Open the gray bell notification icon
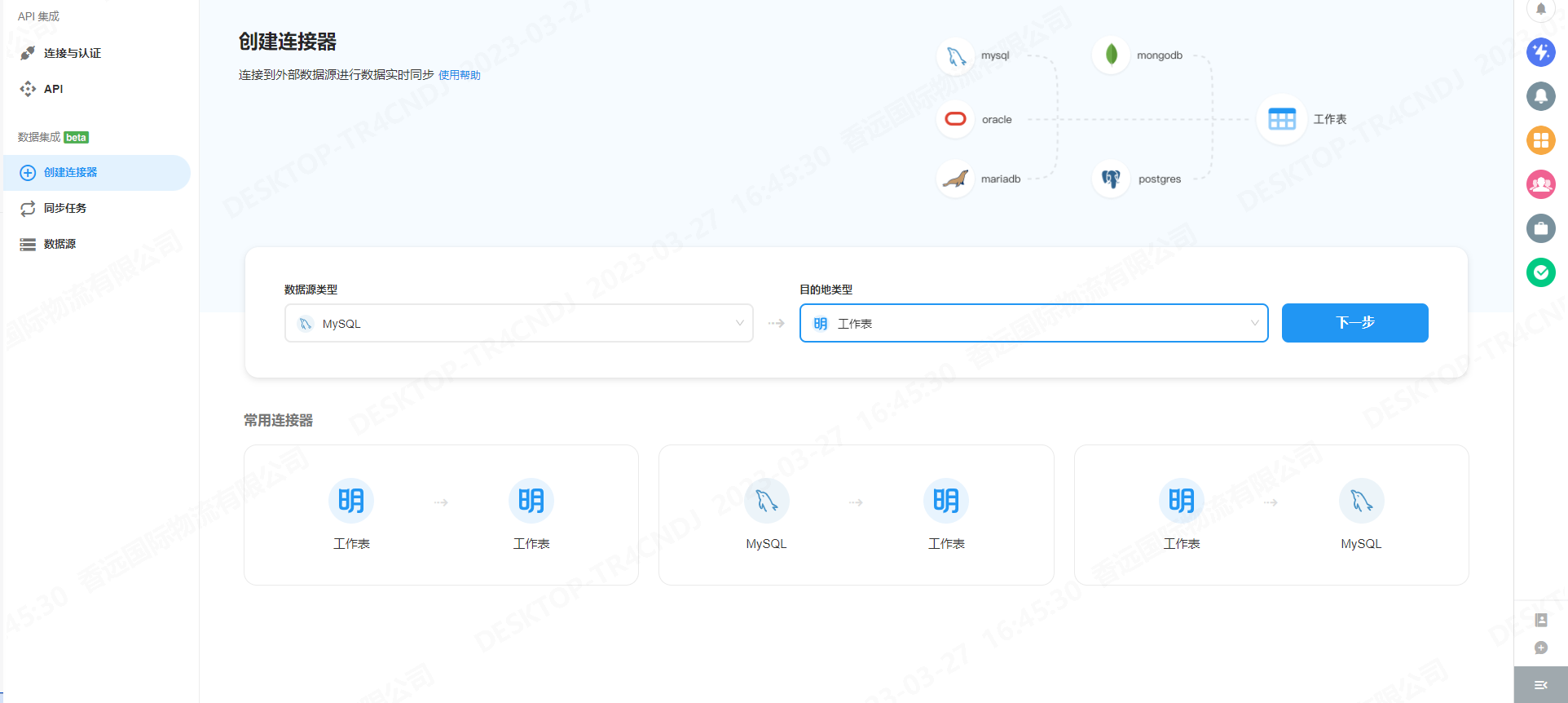The height and width of the screenshot is (703, 1568). tap(1540, 96)
